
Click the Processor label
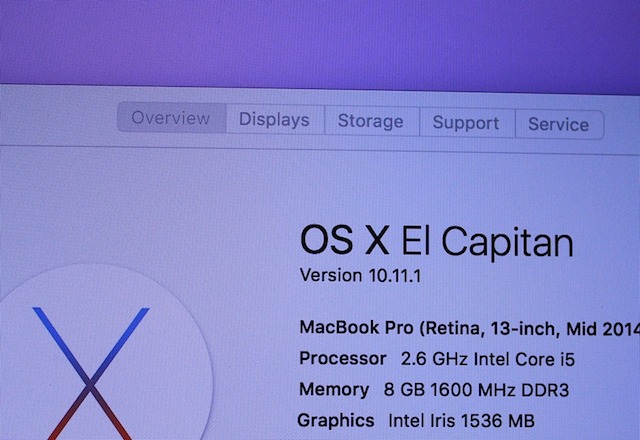[342, 358]
